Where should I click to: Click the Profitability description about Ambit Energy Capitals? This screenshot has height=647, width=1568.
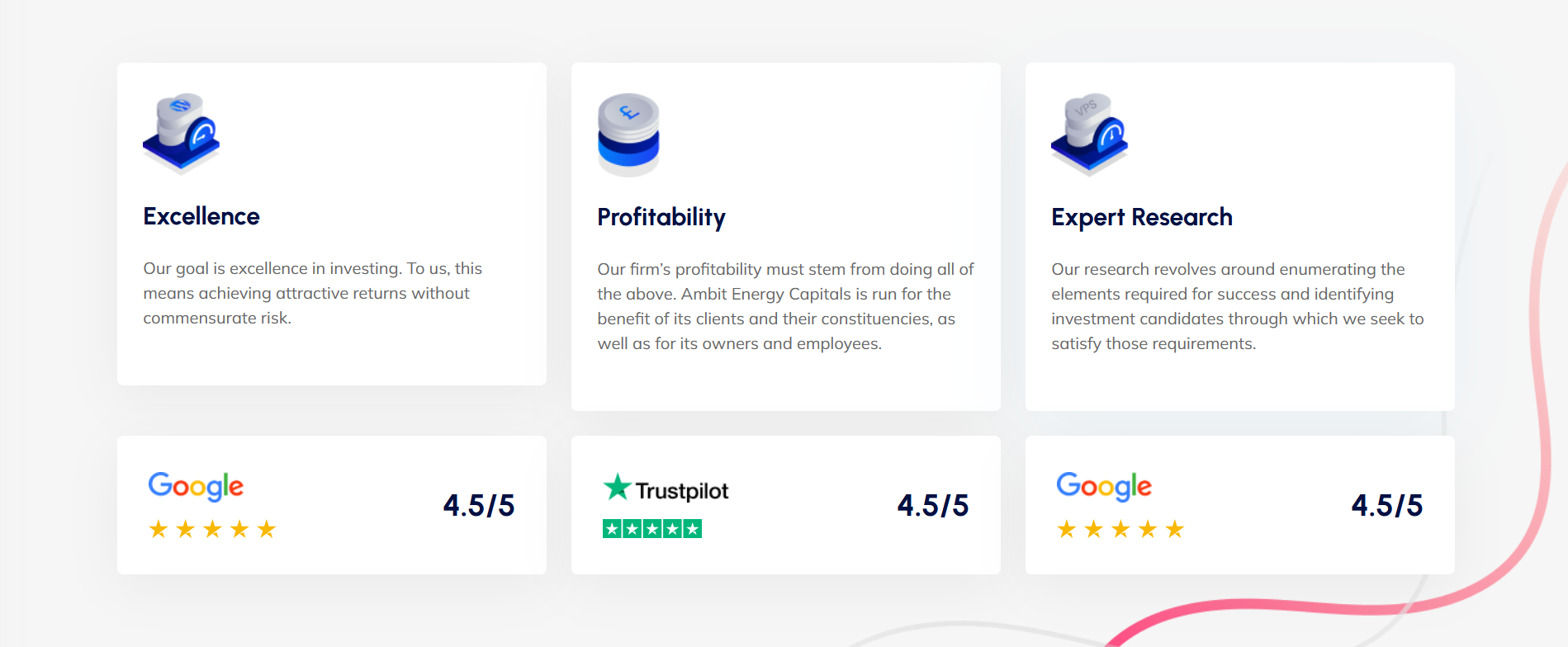point(785,306)
